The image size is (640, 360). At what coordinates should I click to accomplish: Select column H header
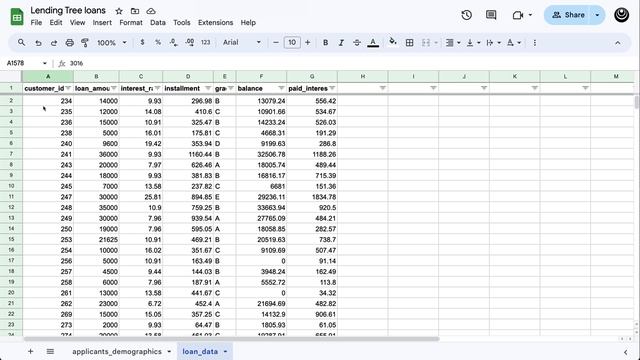[x=362, y=76]
